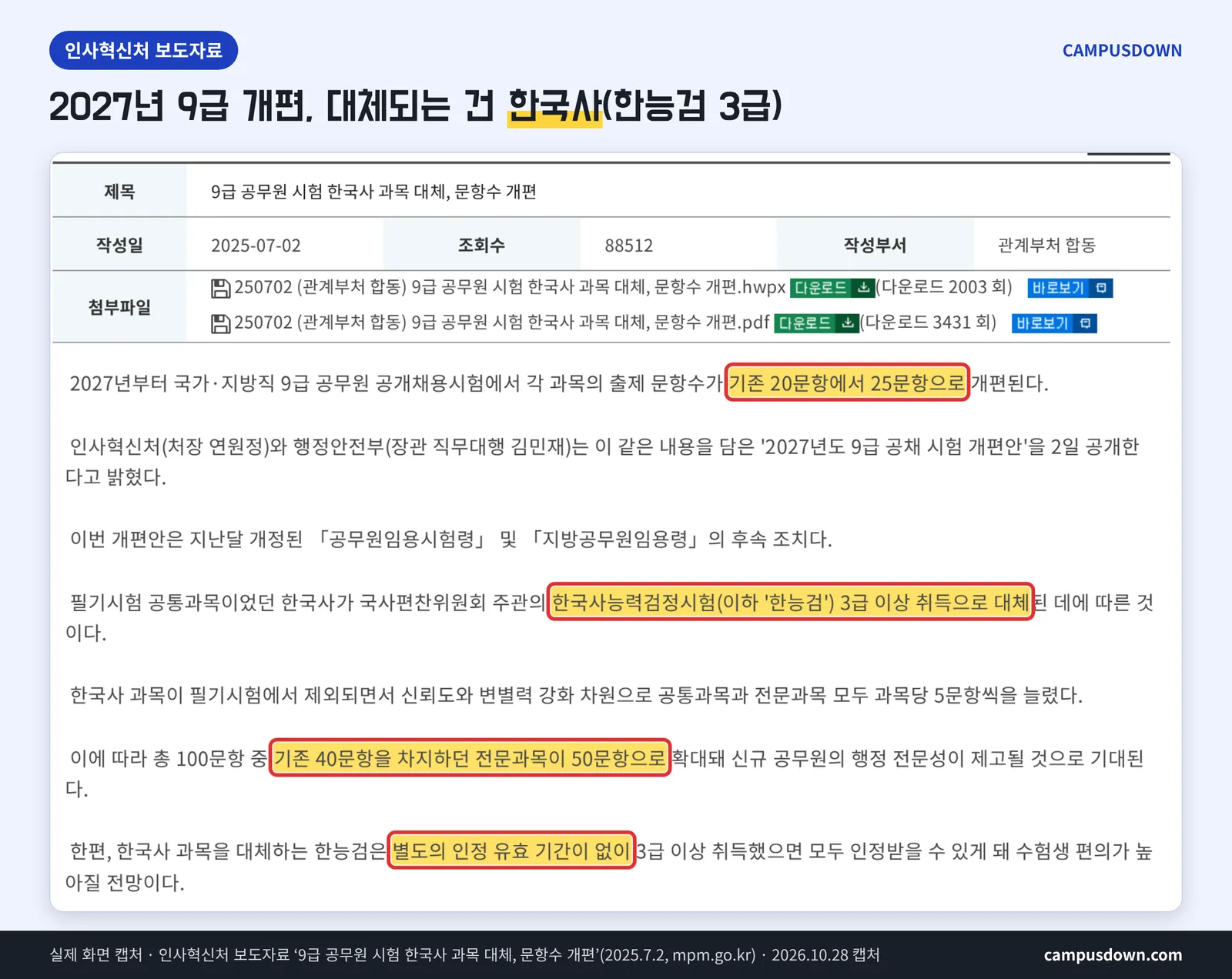Open the attachment file name ending in .pdf

(x=502, y=322)
